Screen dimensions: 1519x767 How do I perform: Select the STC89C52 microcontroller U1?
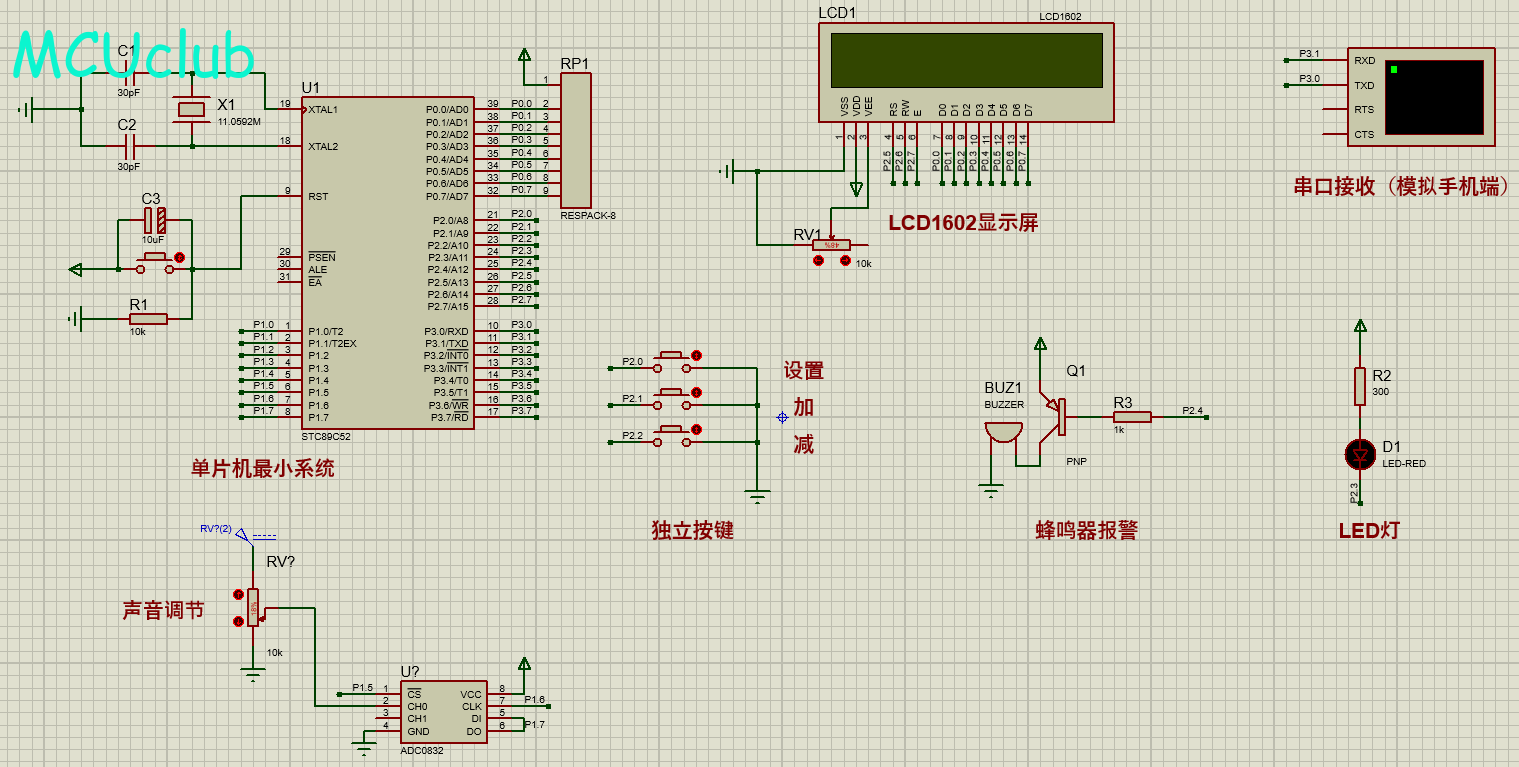coord(388,262)
